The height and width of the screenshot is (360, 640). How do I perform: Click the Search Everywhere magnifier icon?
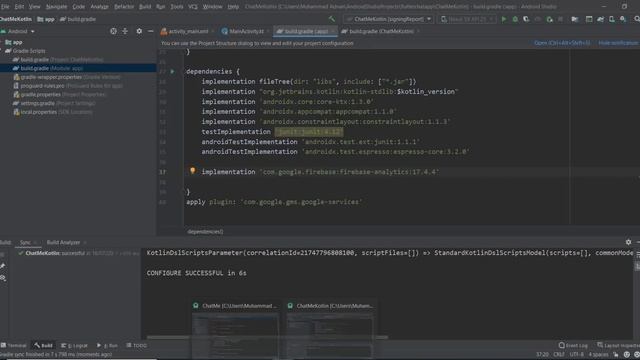[x=636, y=19]
